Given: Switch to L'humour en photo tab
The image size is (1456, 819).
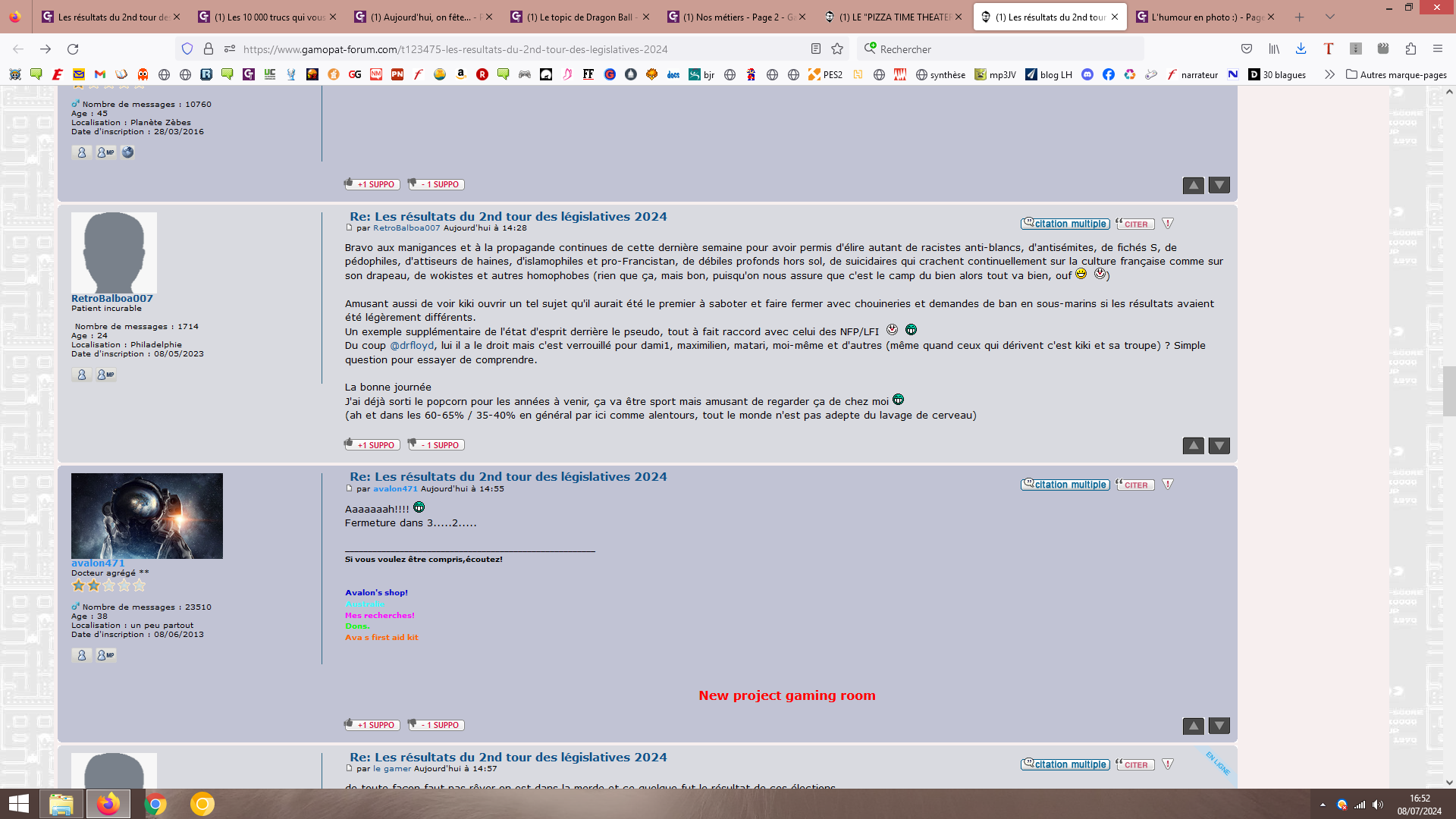Looking at the screenshot, I should click(1204, 17).
